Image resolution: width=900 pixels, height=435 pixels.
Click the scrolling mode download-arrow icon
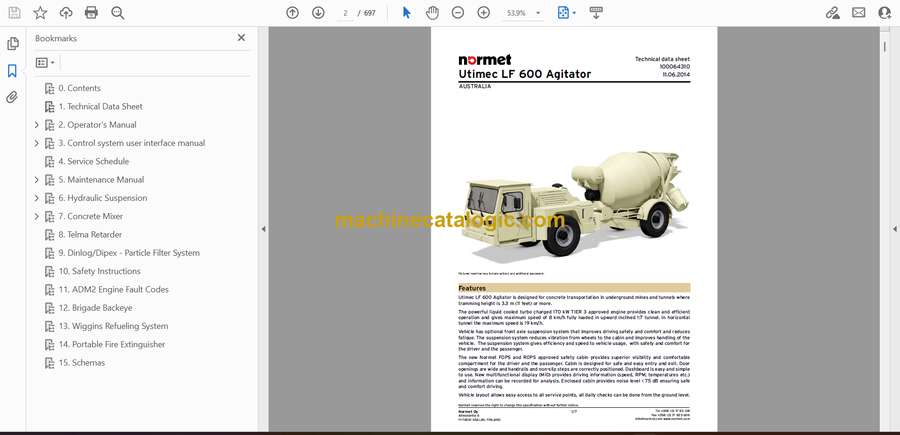(x=596, y=13)
